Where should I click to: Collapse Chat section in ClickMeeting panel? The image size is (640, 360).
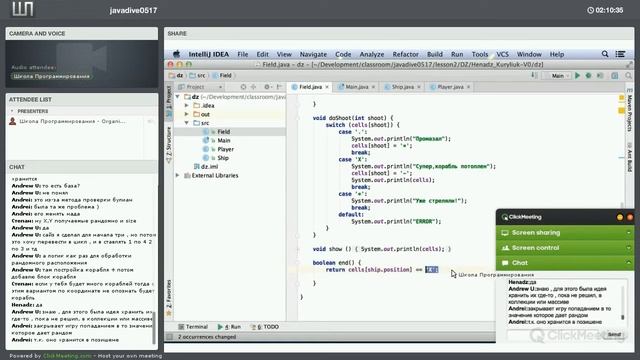[565, 263]
